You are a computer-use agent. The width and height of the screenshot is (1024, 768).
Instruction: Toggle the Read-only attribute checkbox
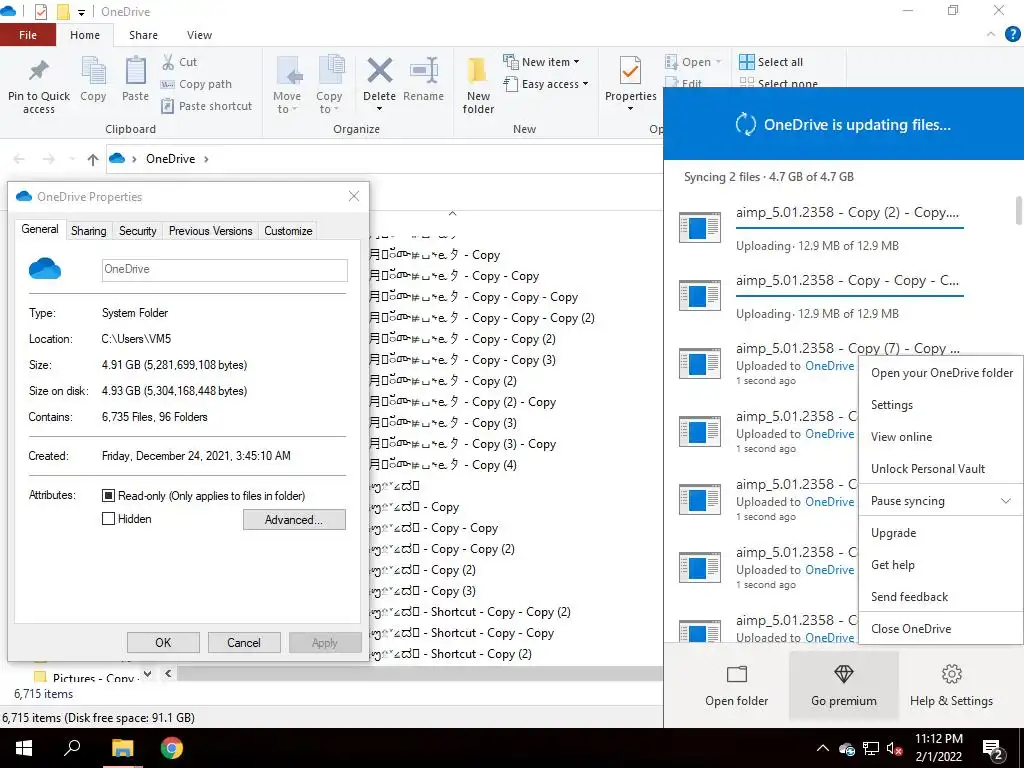coord(108,496)
